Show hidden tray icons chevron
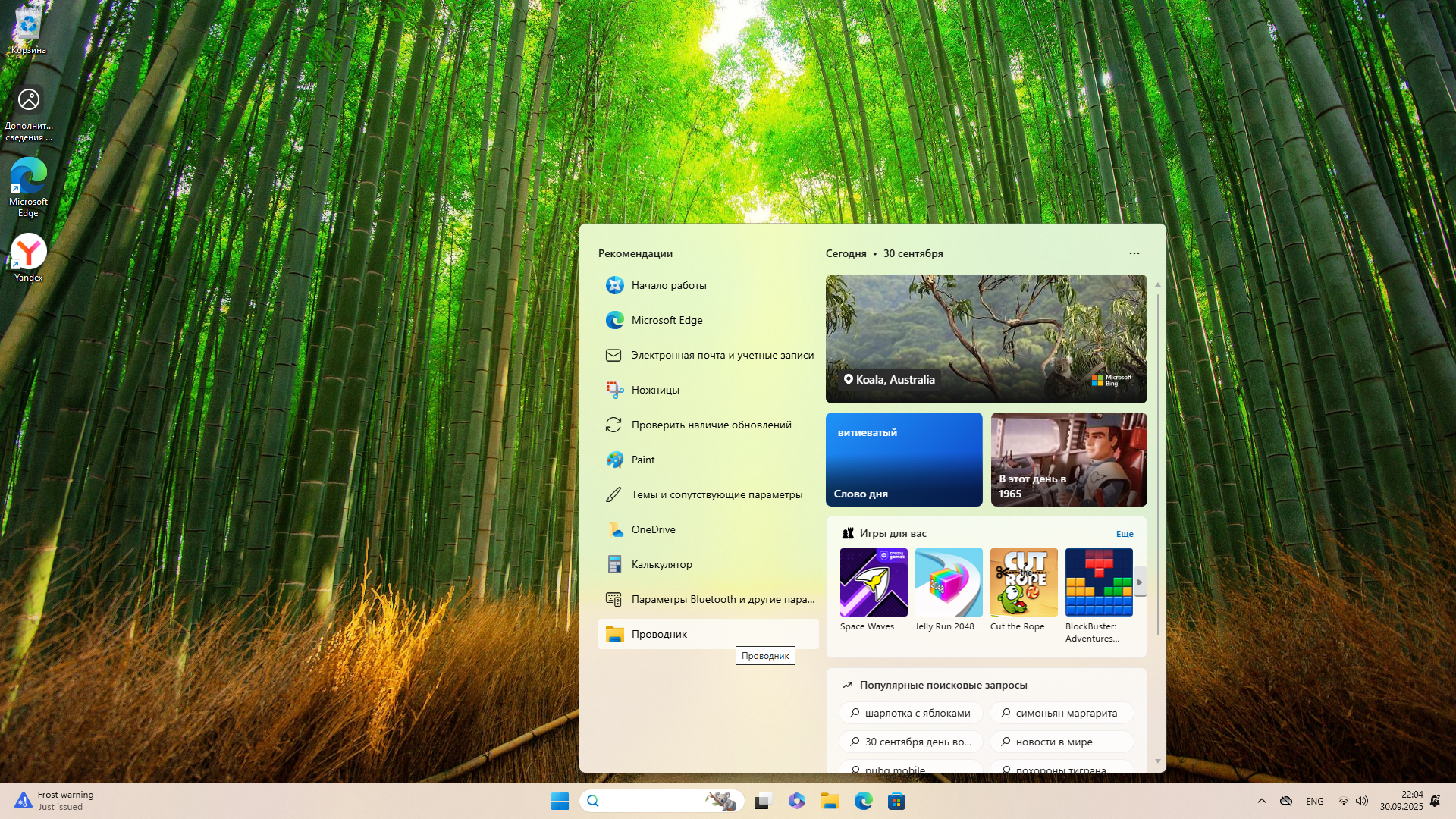Viewport: 1456px width, 819px height. [x=1262, y=802]
